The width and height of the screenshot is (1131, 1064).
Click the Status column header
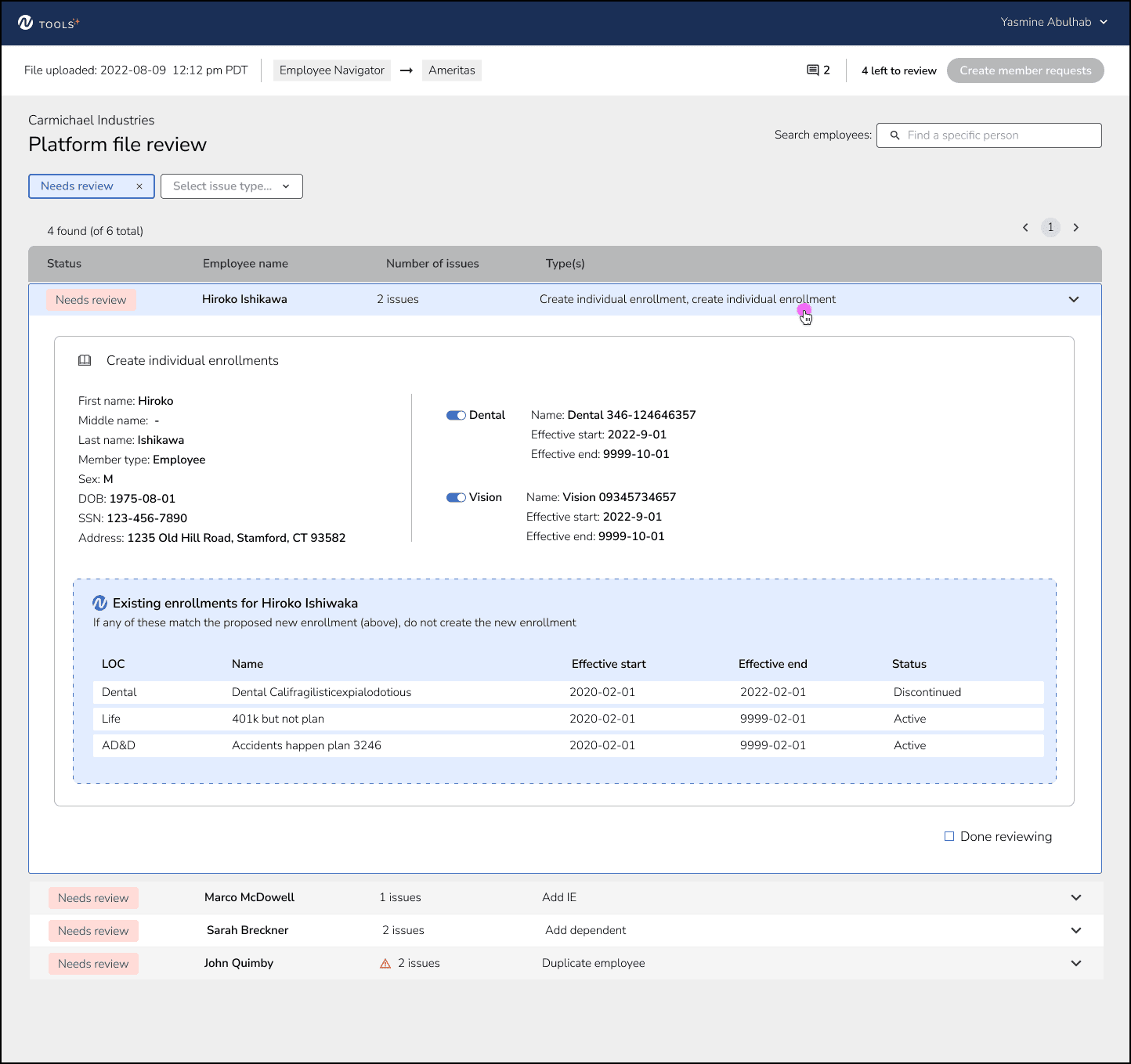click(x=64, y=264)
